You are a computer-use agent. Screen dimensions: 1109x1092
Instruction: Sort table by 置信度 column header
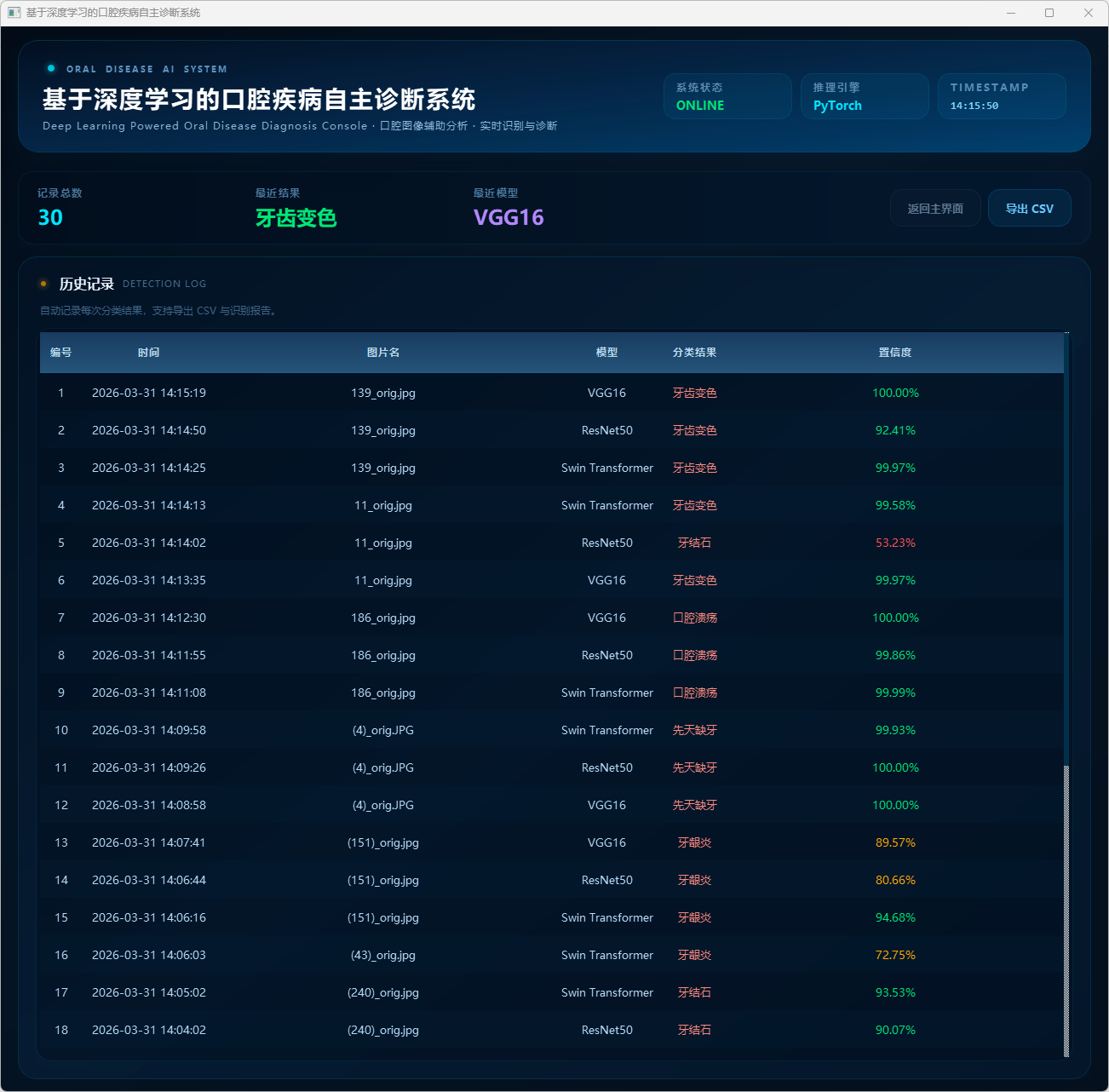click(x=894, y=353)
